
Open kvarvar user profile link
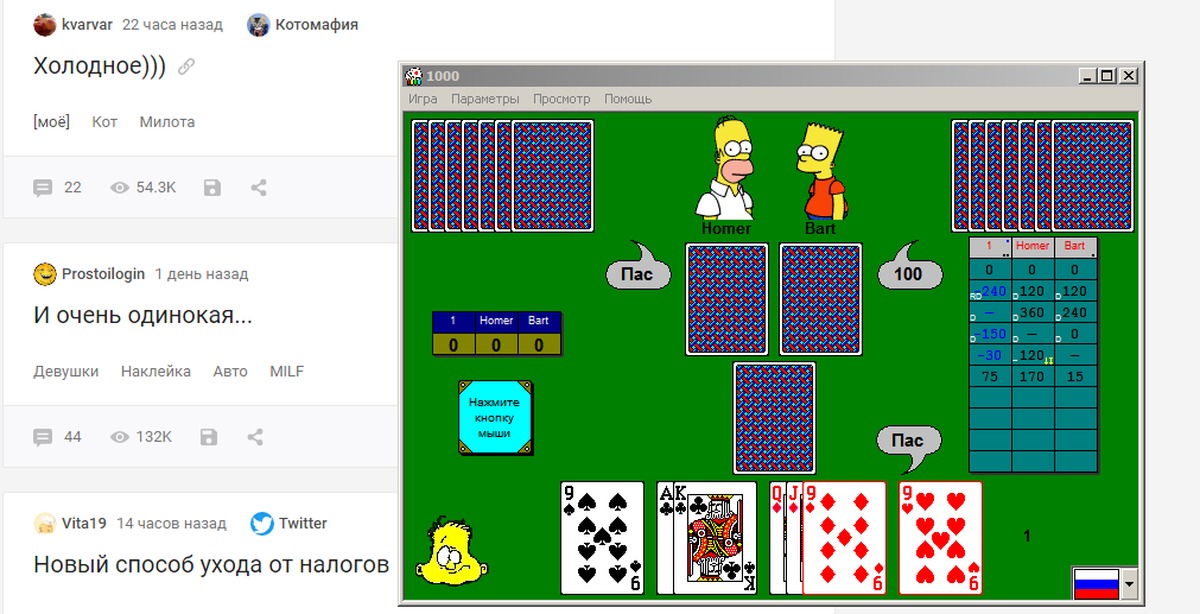(x=87, y=24)
